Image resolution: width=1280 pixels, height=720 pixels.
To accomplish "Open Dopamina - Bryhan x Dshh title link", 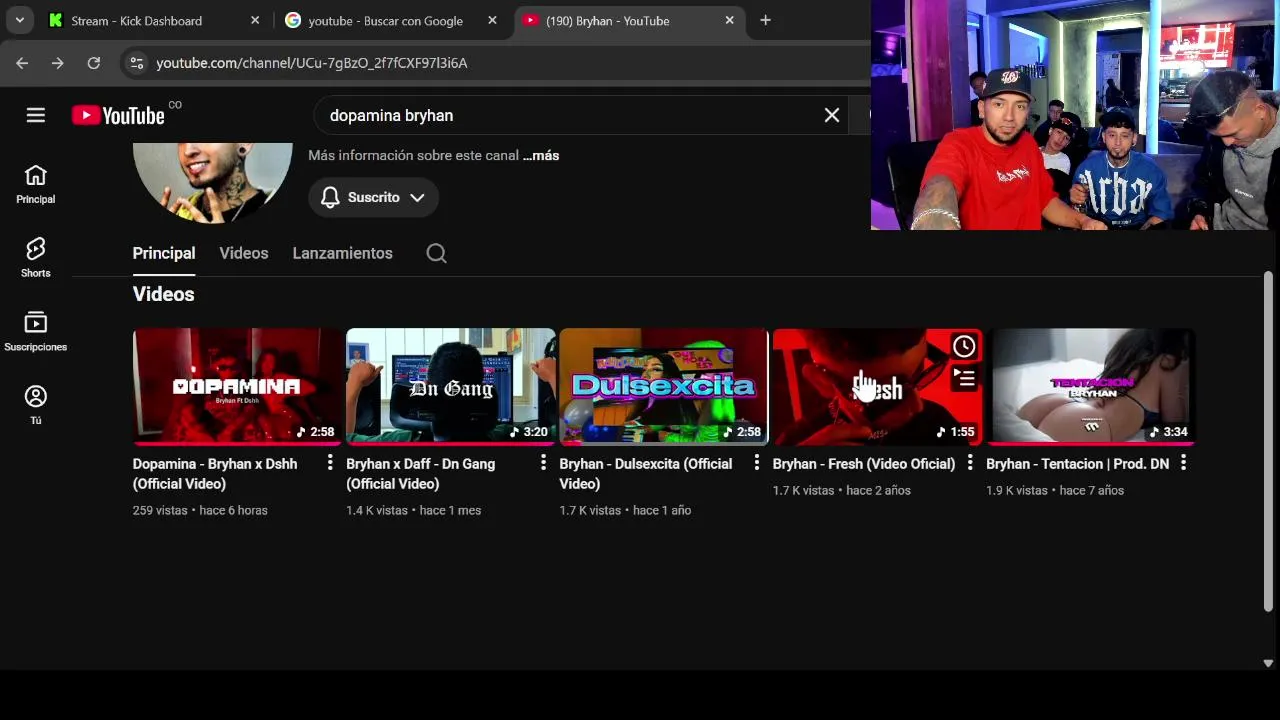I will coord(215,473).
